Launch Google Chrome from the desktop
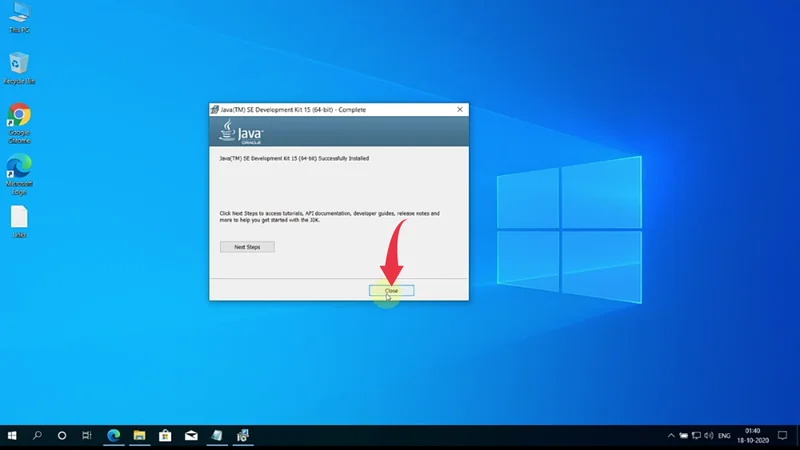The image size is (800, 450). point(19,117)
